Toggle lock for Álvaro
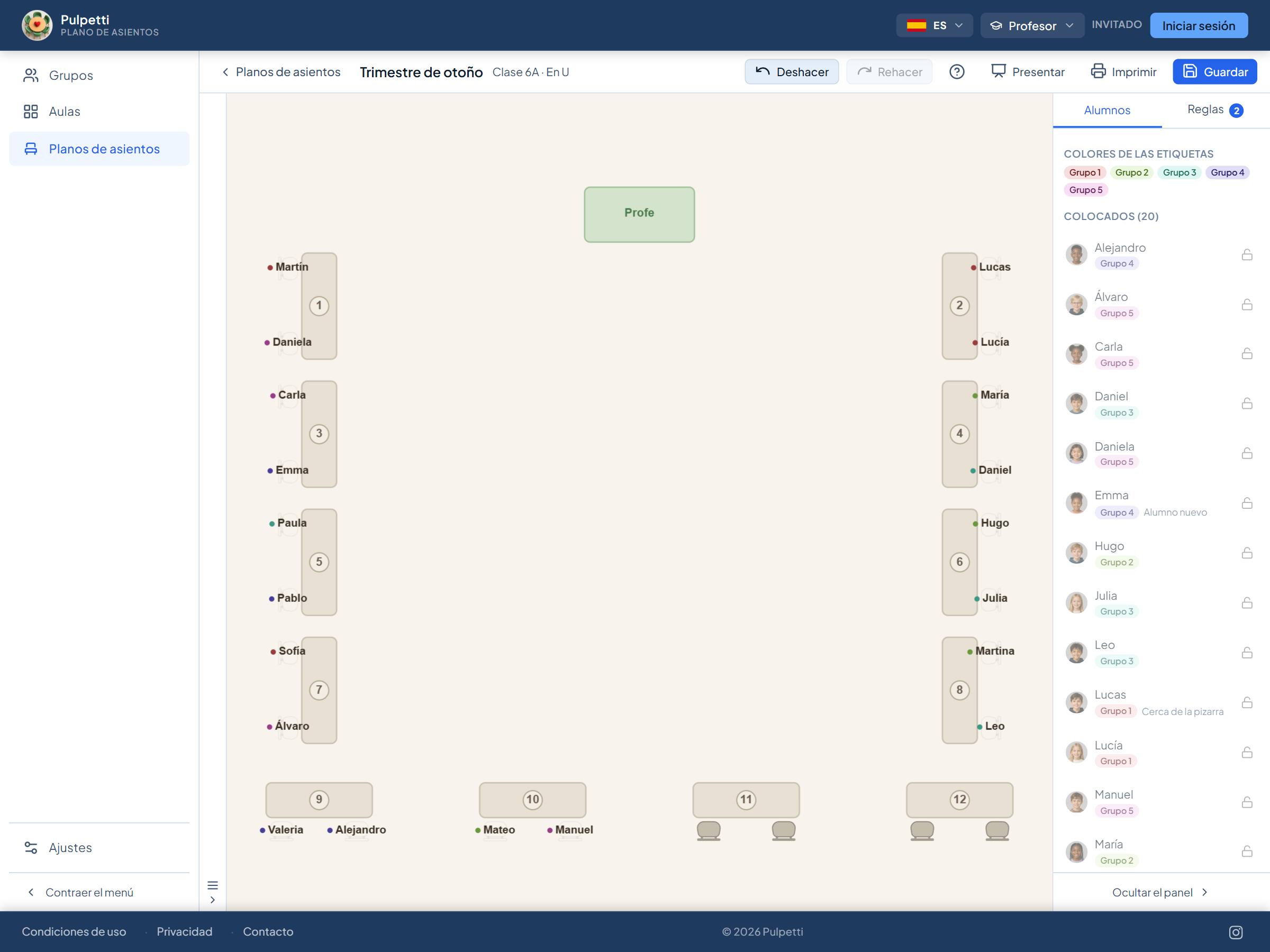 1247,304
